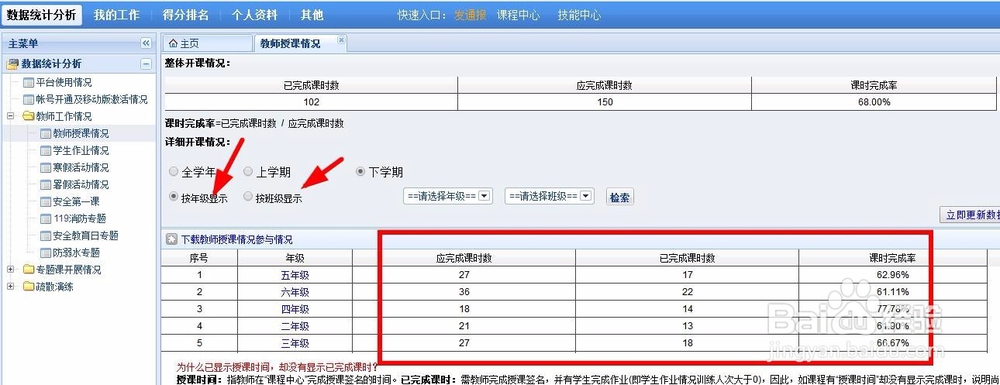Viewport: 1000px width, 385px height.
Task: Select the 全学年 radio button
Action: [x=173, y=172]
